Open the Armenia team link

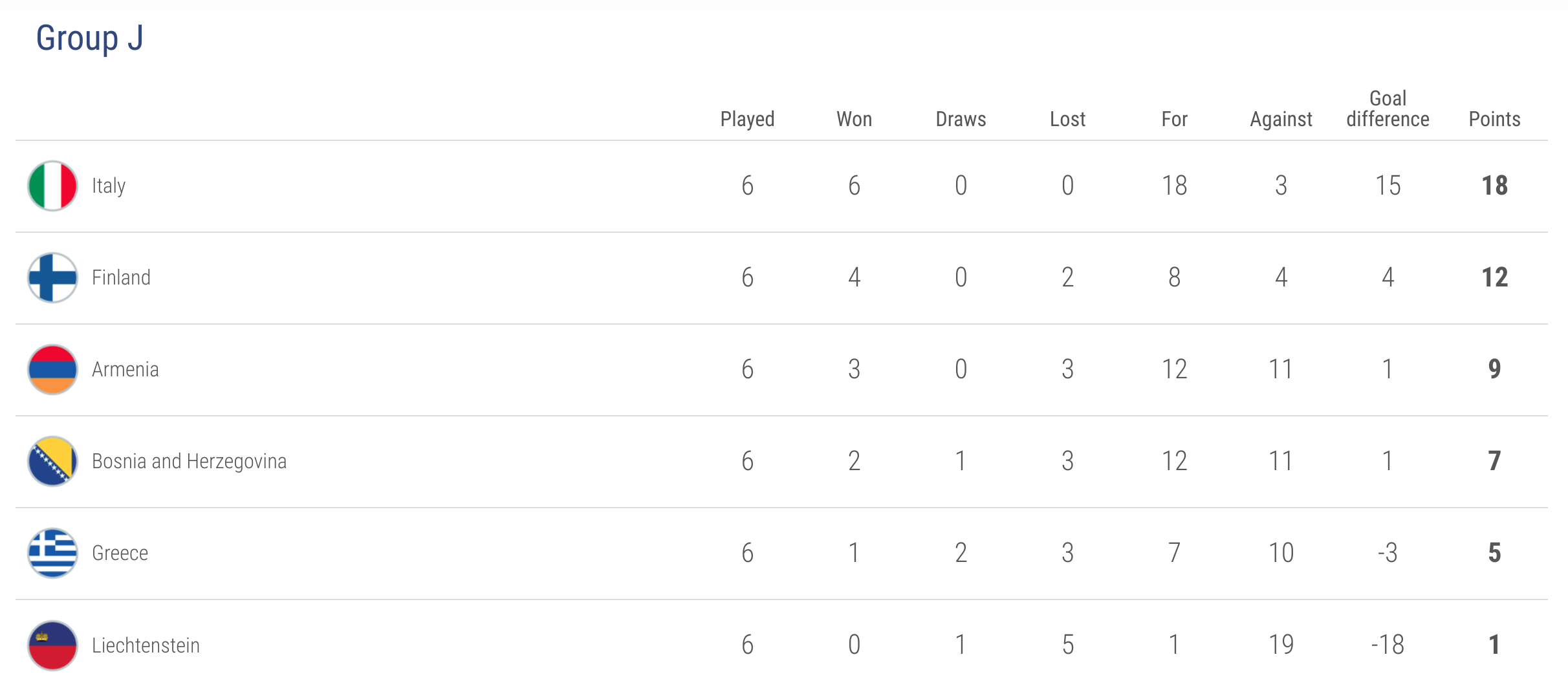(125, 370)
